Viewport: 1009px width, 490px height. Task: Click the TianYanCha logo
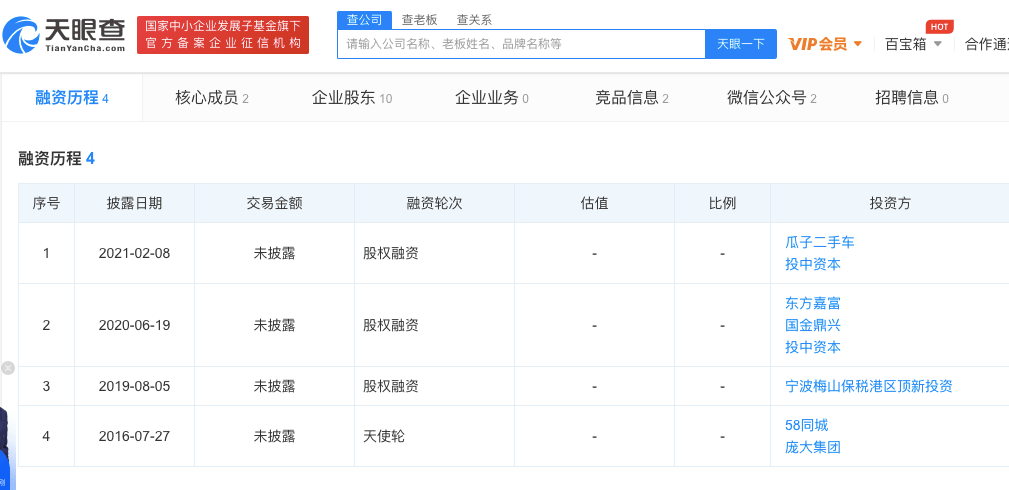click(65, 35)
